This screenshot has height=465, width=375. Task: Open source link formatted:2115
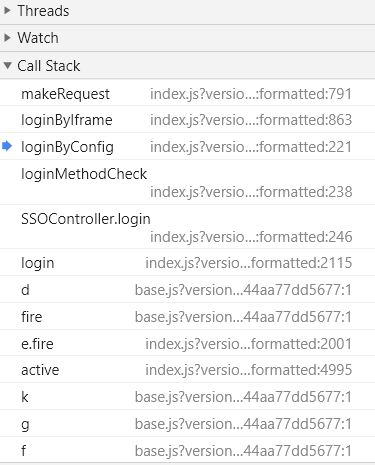(x=249, y=263)
